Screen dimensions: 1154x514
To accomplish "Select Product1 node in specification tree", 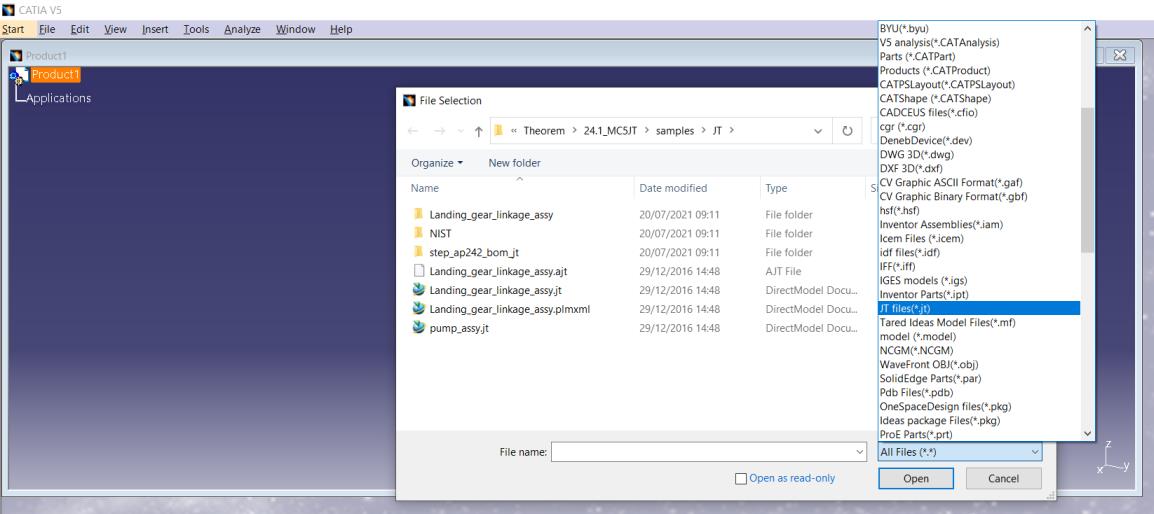I will tap(55, 74).
